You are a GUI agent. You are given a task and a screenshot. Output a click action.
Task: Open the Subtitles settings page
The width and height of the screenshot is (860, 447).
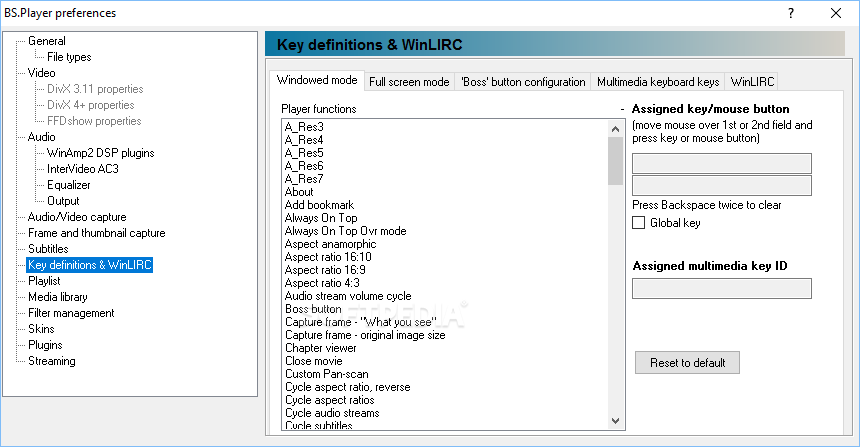48,248
